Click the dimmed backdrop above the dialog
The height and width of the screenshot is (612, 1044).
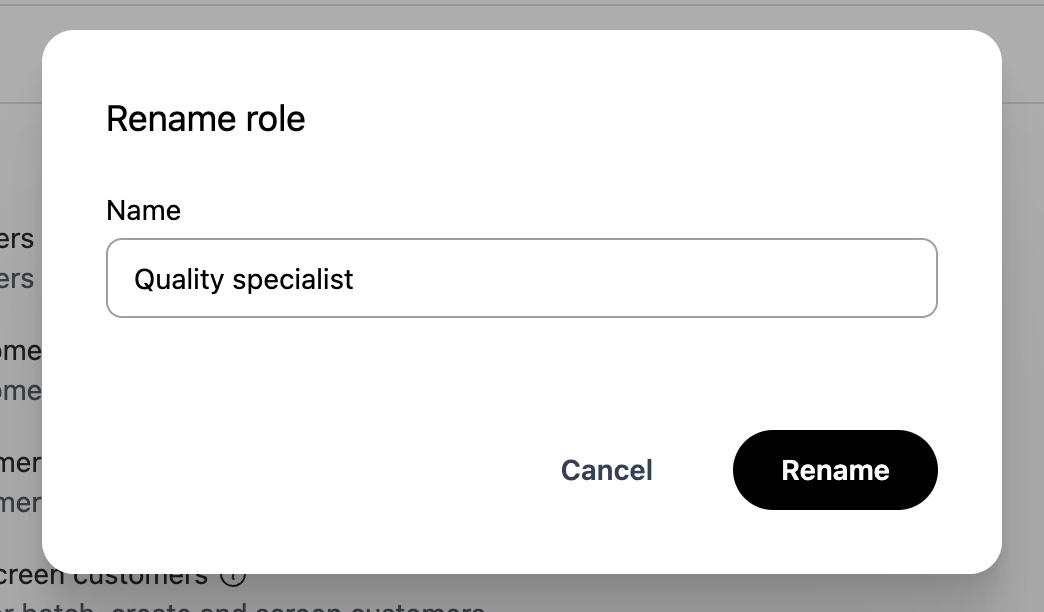click(x=520, y=16)
